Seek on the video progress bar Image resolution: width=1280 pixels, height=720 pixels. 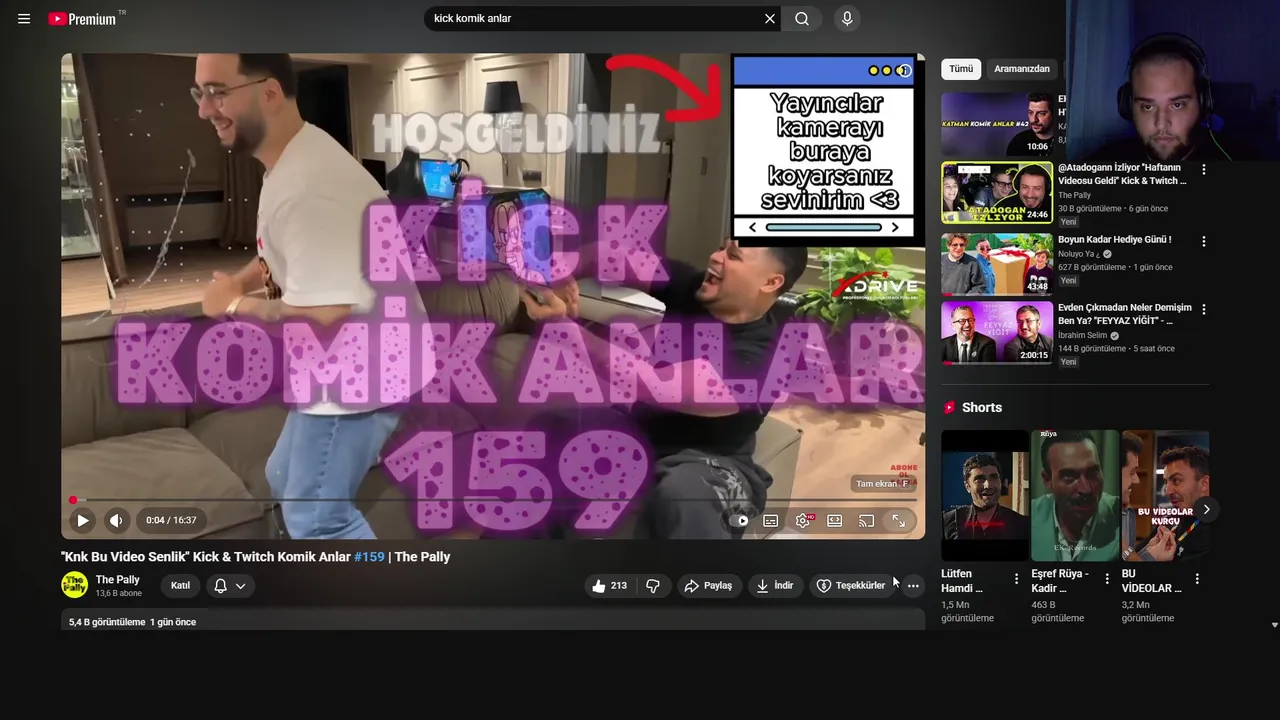(493, 500)
